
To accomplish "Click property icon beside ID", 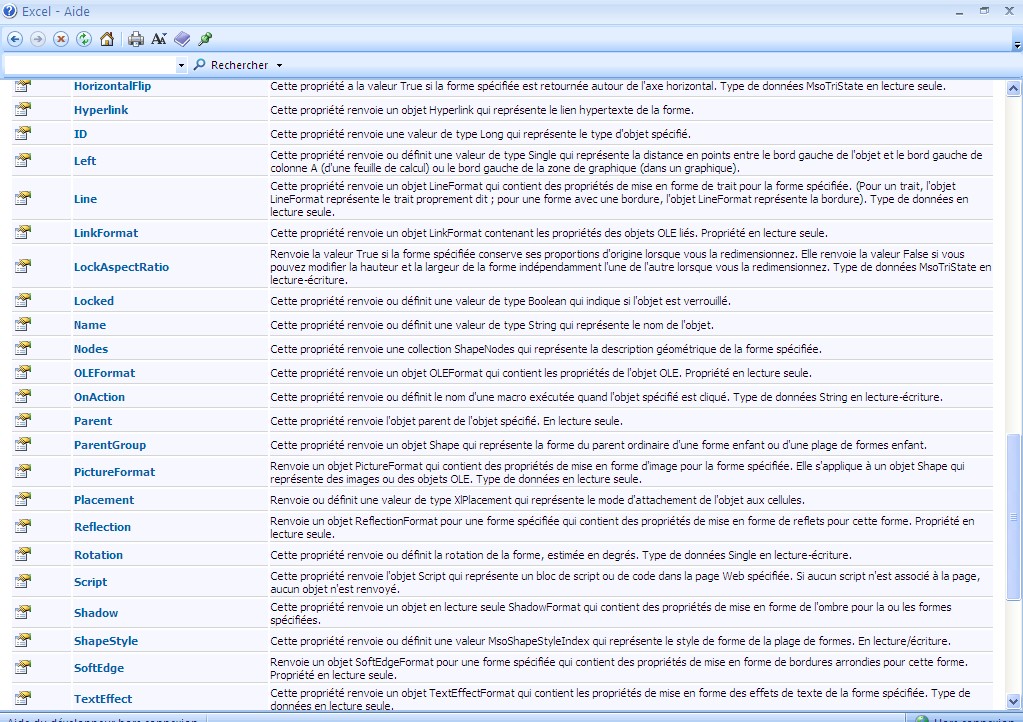I will (23, 134).
